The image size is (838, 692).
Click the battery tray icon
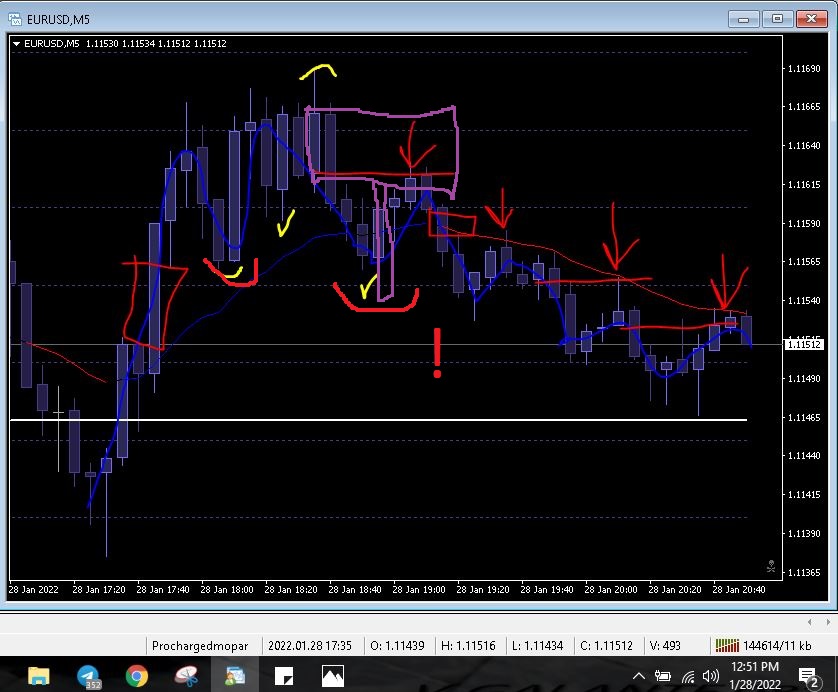[663, 676]
